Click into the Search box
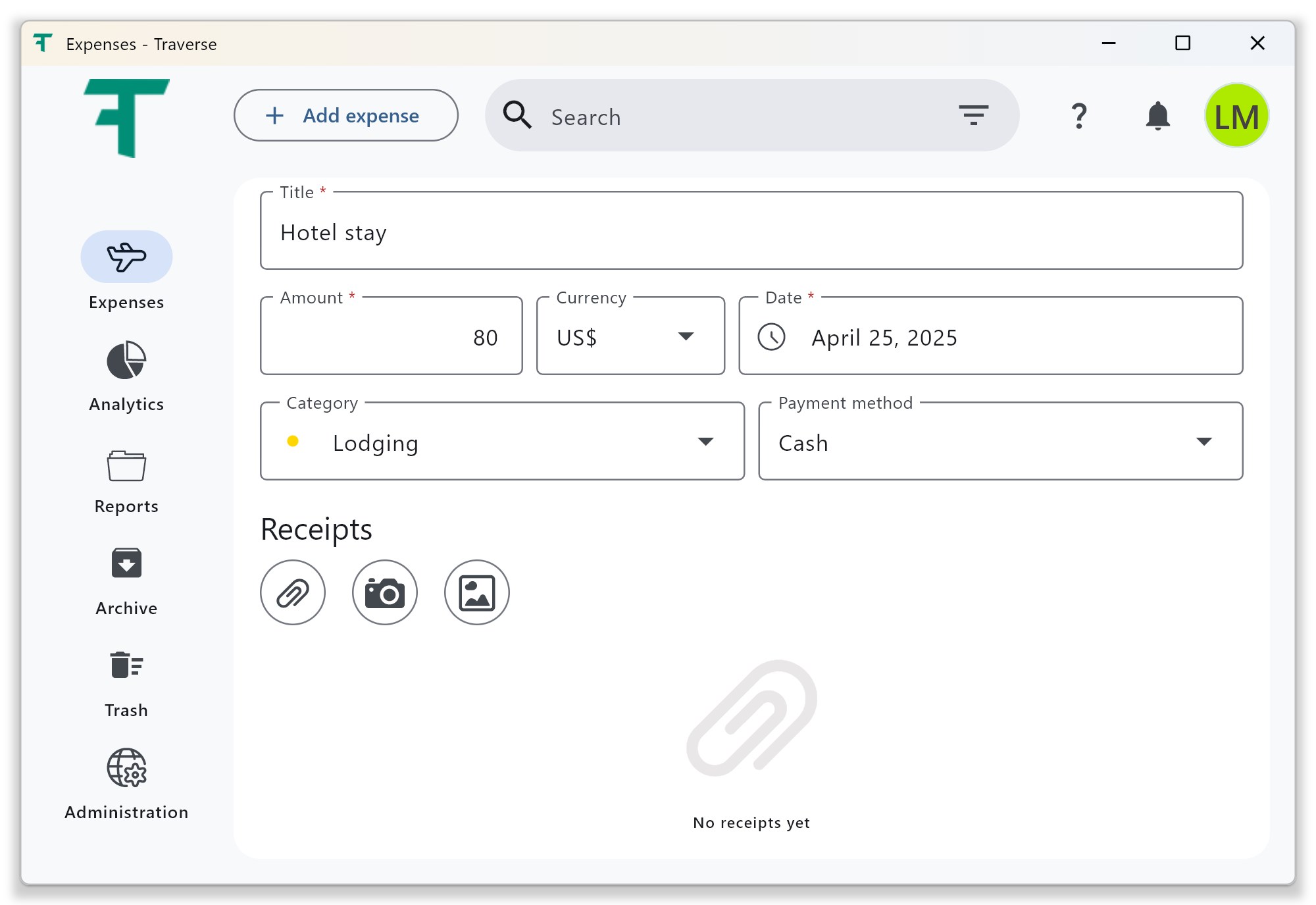Image resolution: width=1316 pixels, height=905 pixels. tap(752, 116)
